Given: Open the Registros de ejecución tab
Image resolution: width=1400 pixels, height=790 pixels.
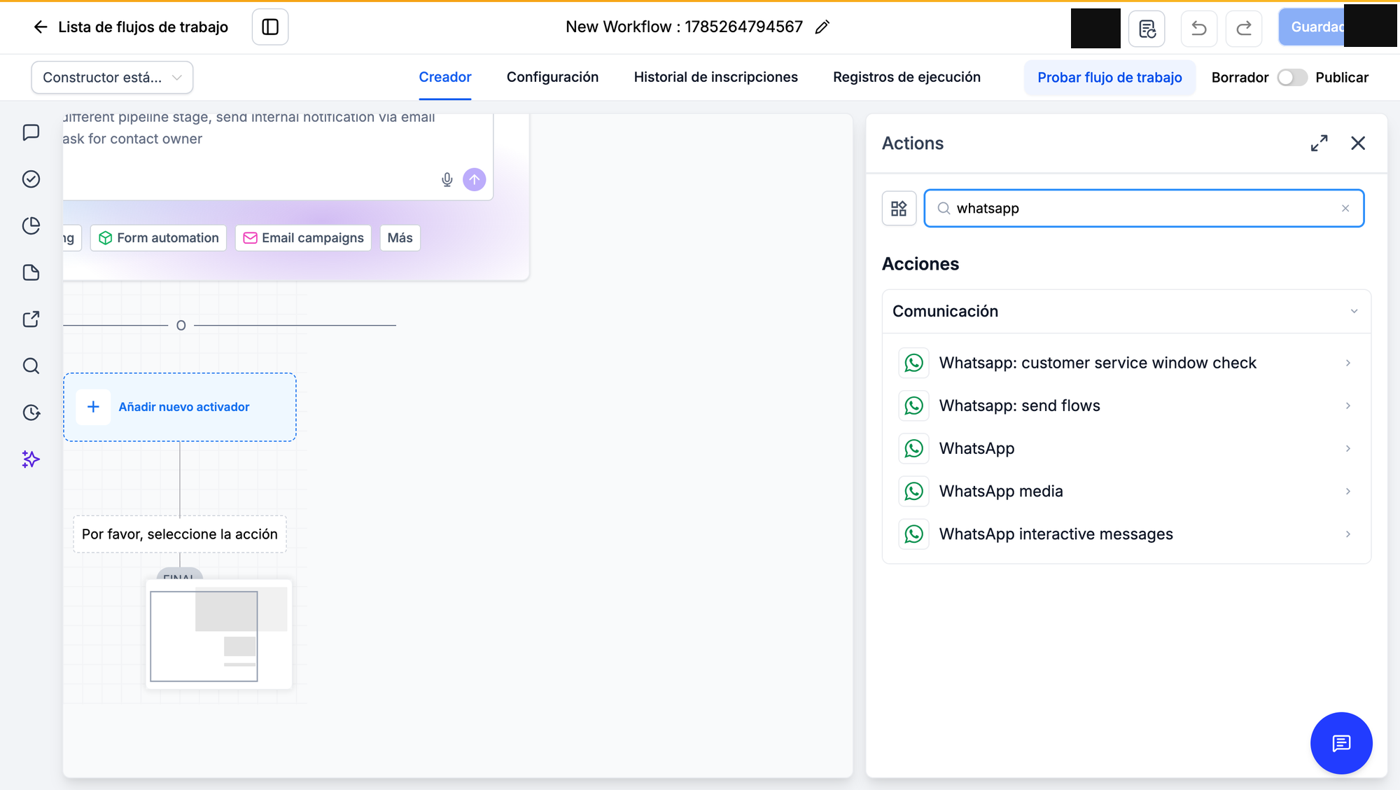Looking at the screenshot, I should (907, 77).
